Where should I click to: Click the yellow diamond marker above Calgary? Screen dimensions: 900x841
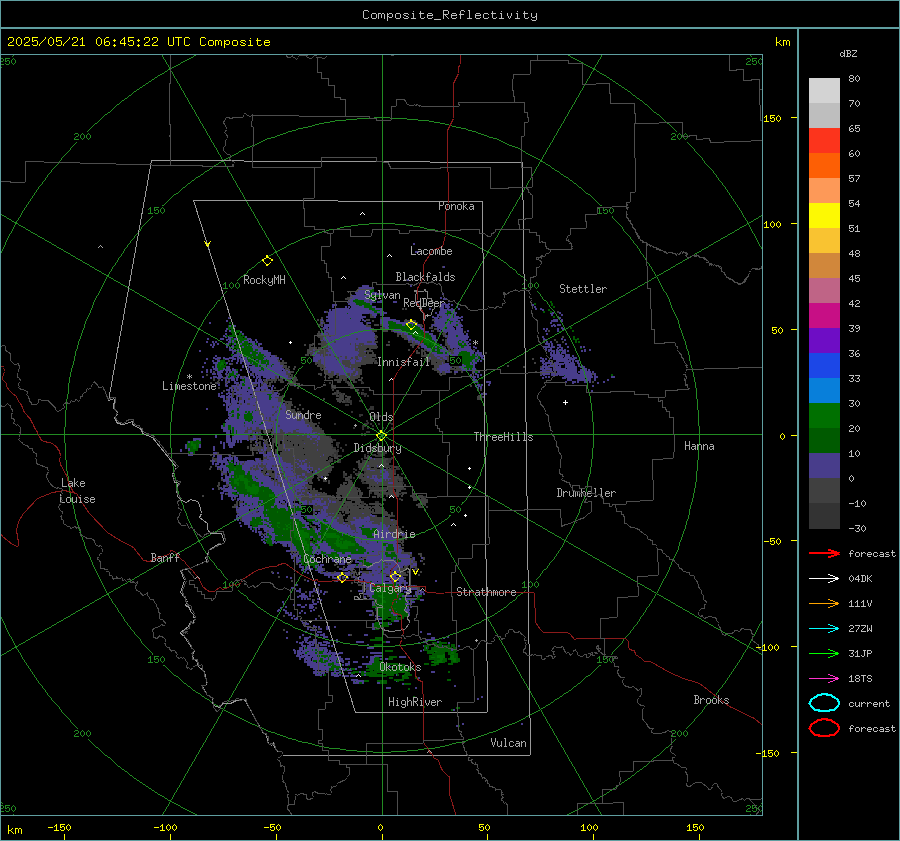[395, 576]
